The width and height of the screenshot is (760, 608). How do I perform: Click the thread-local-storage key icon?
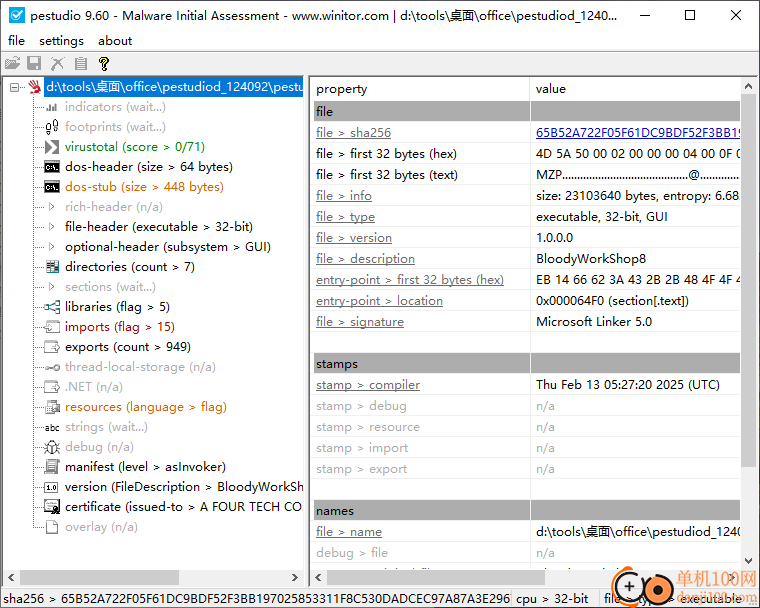pyautogui.click(x=52, y=367)
